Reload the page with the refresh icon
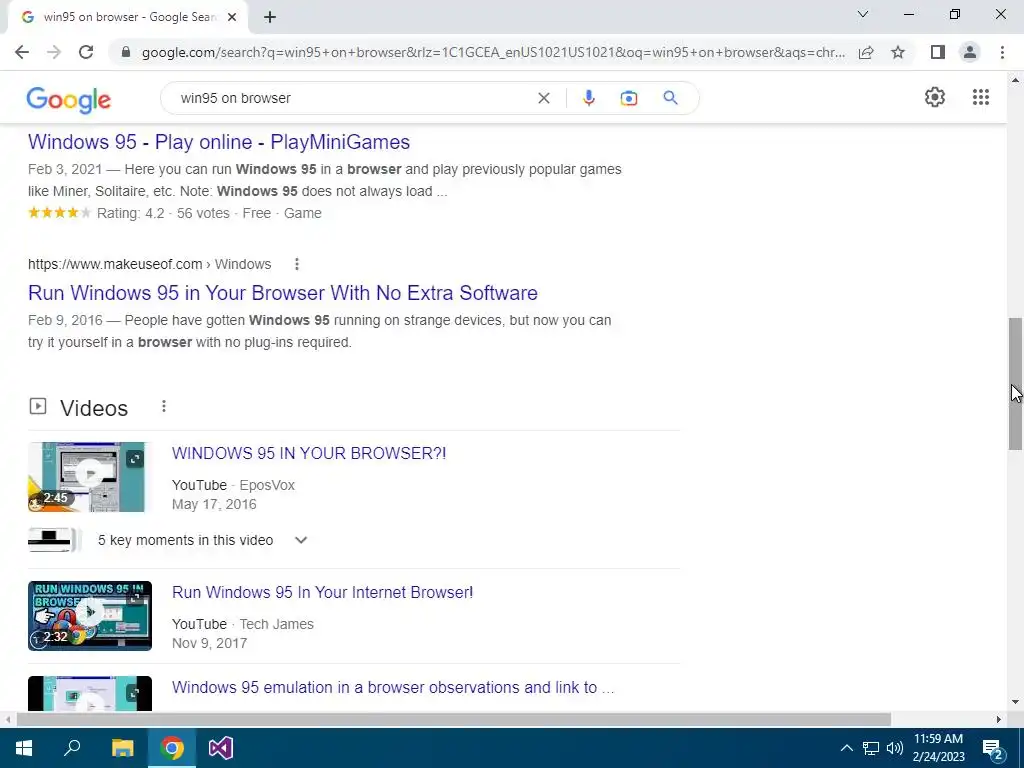The width and height of the screenshot is (1024, 768). (x=86, y=52)
